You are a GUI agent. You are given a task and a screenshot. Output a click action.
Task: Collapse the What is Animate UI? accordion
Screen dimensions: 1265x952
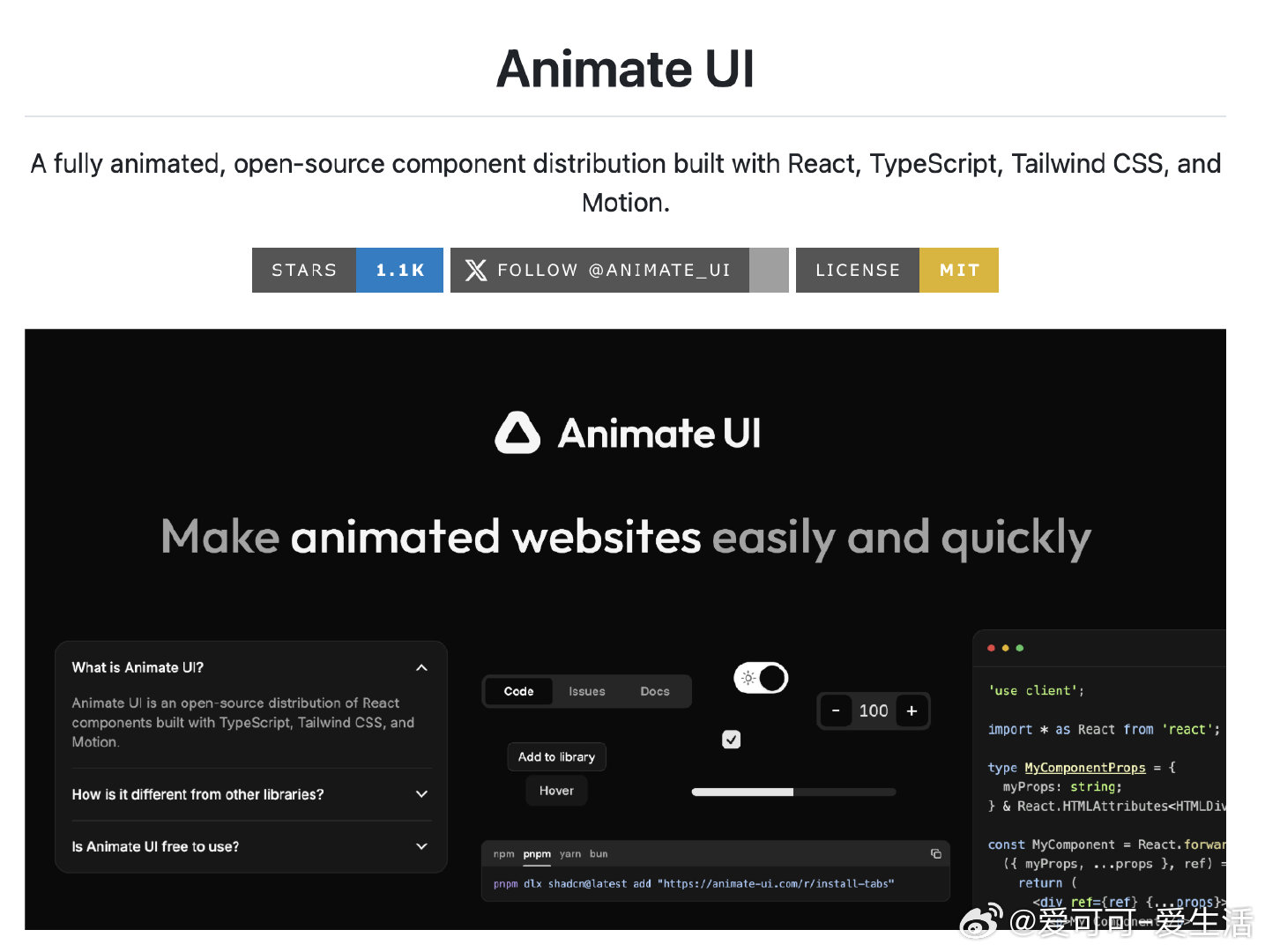pos(251,667)
